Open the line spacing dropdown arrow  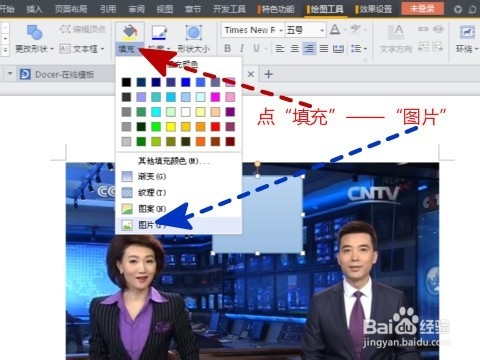[365, 49]
